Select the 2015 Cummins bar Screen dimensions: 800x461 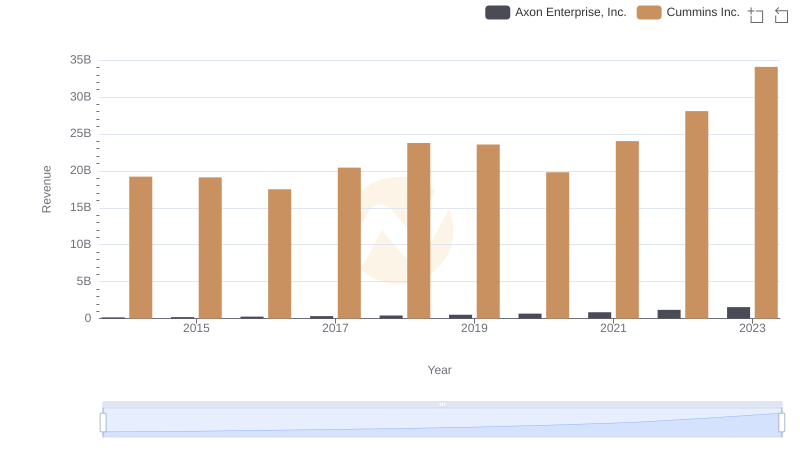(x=210, y=248)
